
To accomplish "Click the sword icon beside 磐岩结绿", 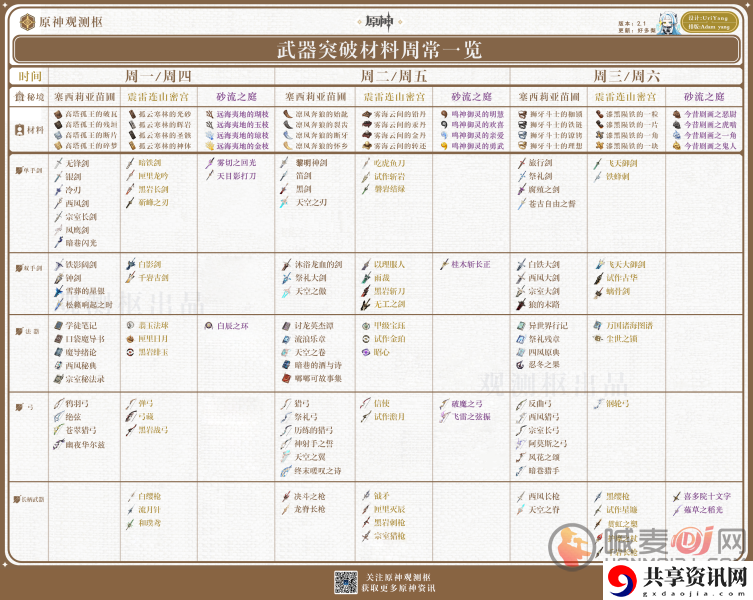I will 366,189.
